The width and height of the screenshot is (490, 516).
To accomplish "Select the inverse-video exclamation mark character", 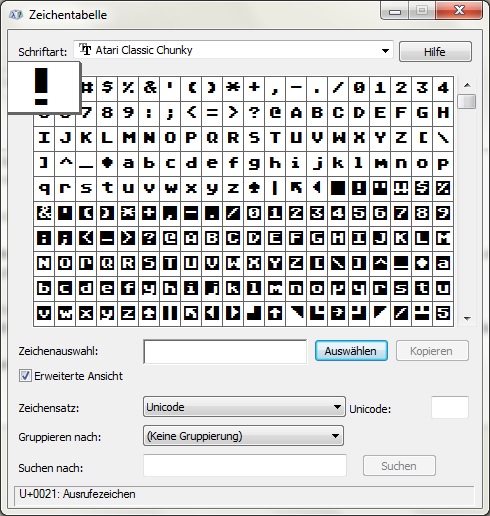I will pos(359,188).
